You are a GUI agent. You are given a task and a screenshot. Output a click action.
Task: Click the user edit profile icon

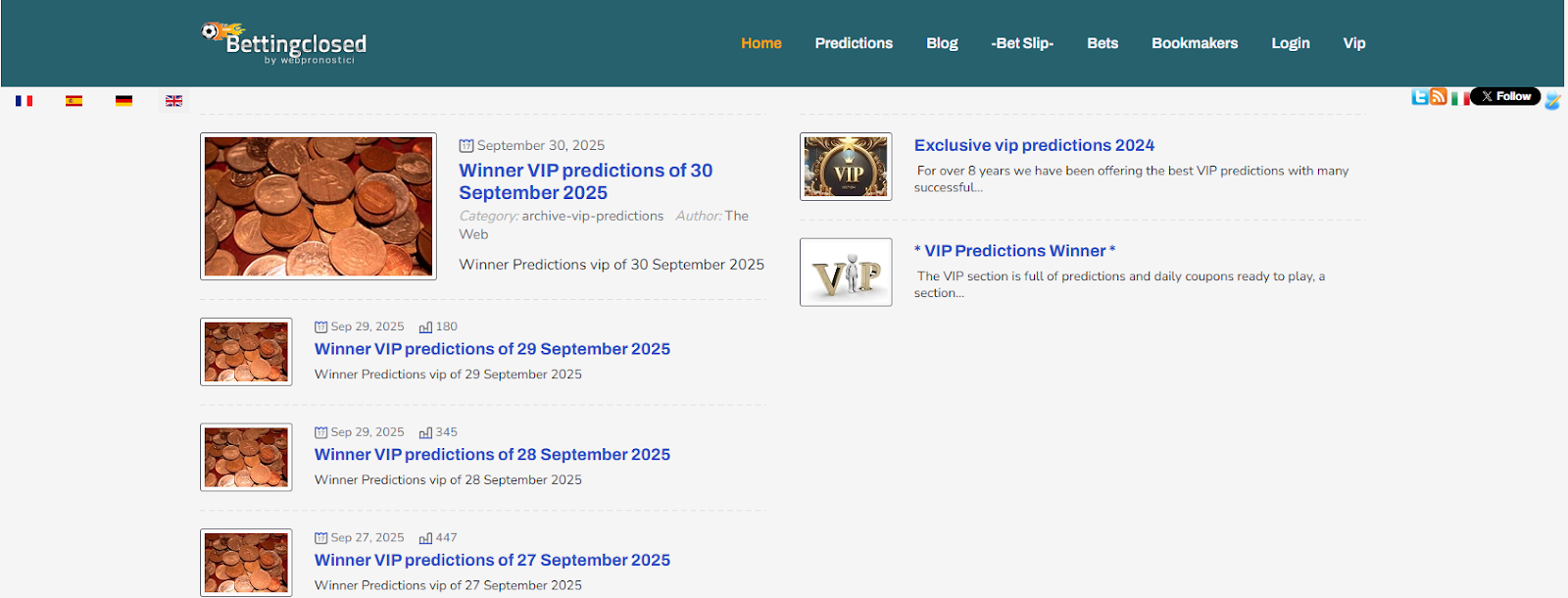pos(1552,101)
